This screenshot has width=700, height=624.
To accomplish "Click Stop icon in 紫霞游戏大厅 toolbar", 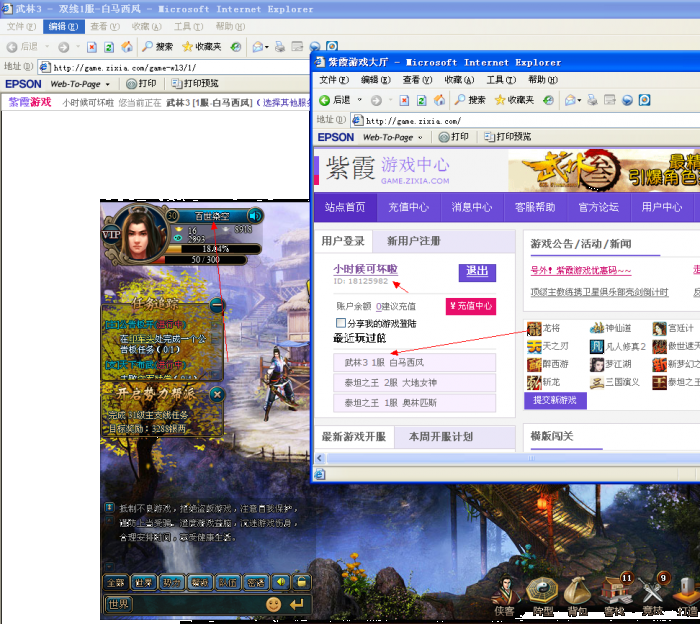I will coord(404,100).
